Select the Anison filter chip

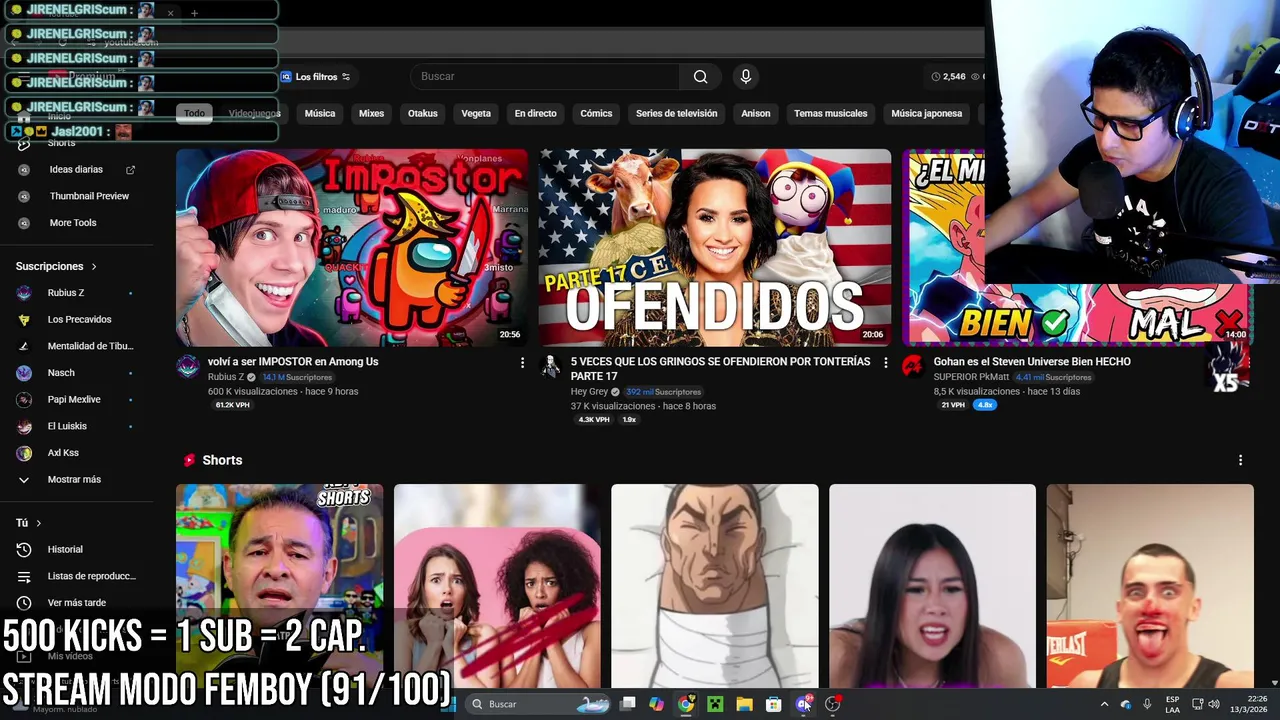click(x=756, y=113)
